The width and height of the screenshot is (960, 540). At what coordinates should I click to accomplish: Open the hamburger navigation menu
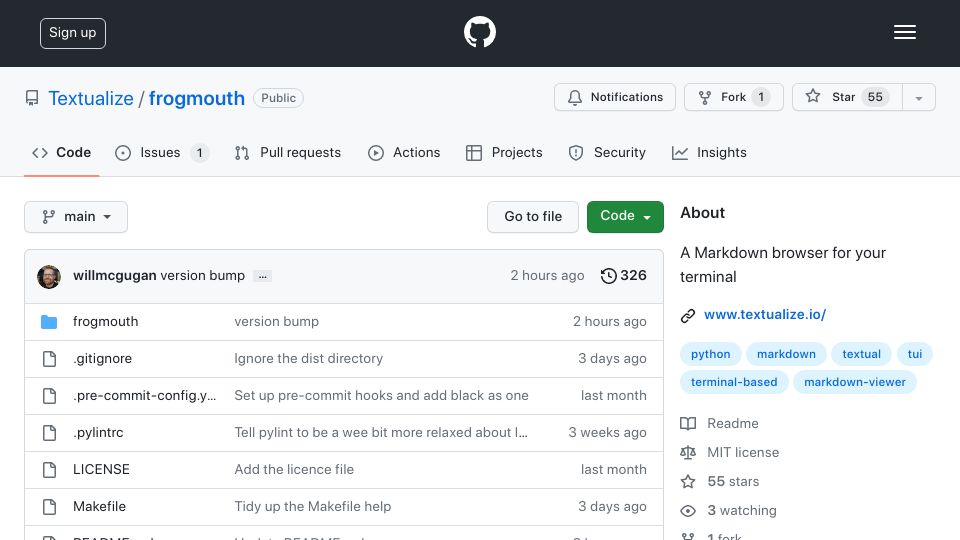tap(904, 32)
